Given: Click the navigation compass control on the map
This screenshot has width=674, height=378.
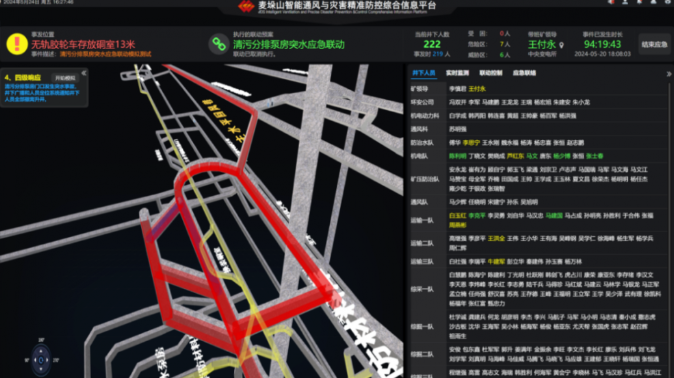Looking at the screenshot, I should (41, 360).
